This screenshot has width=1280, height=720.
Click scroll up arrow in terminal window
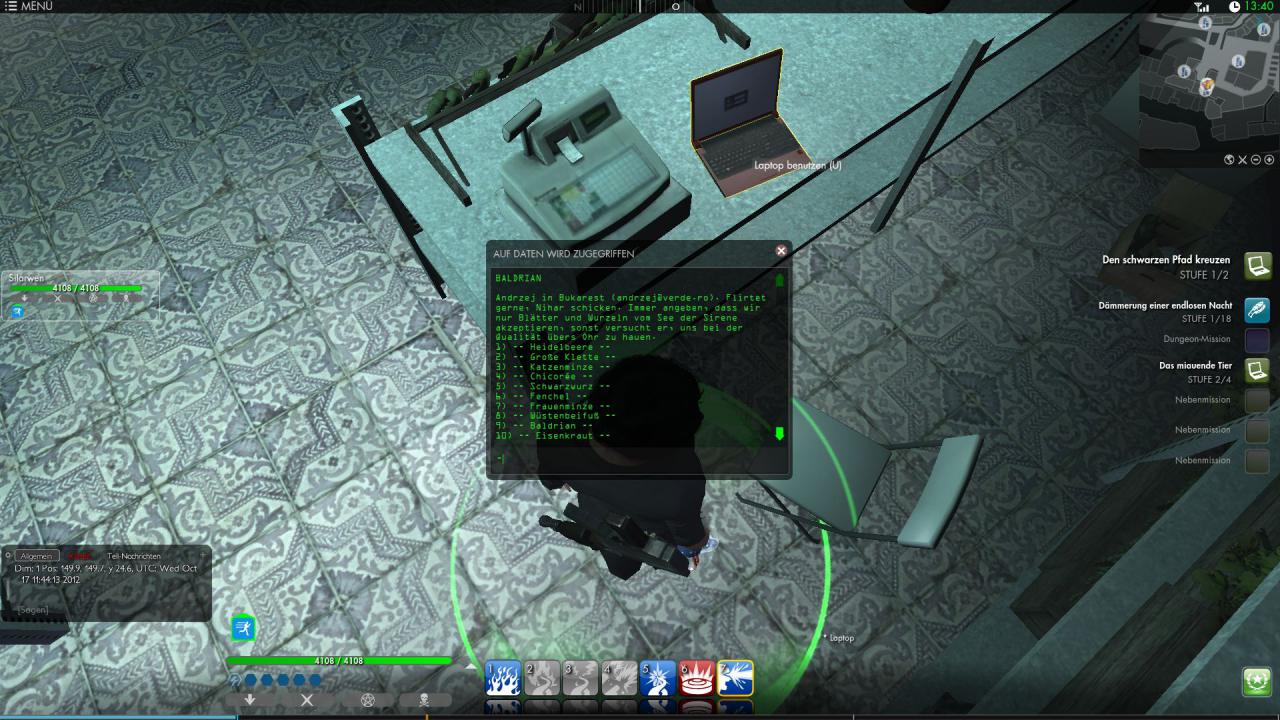pos(780,281)
